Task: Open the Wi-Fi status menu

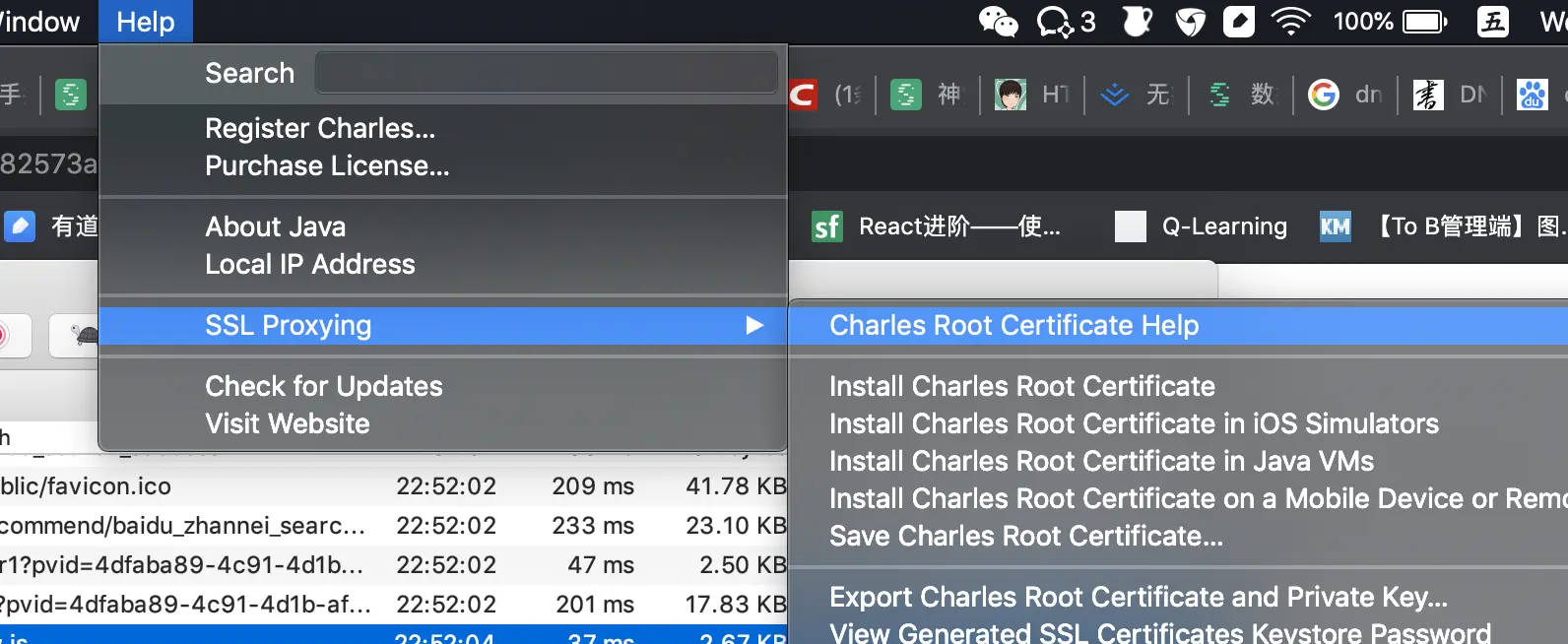Action: 1291,22
